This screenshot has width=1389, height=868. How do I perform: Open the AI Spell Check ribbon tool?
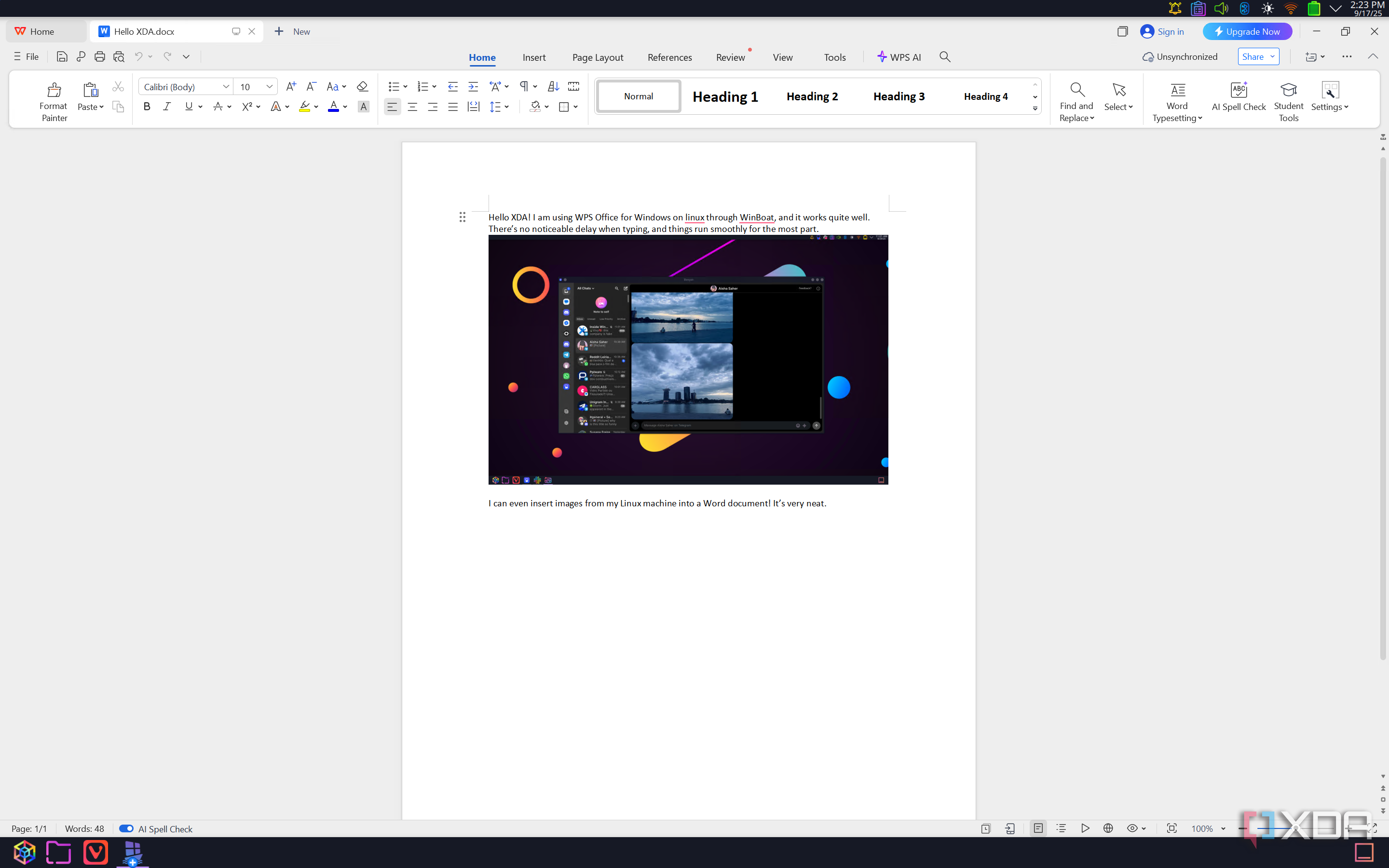(x=1239, y=96)
